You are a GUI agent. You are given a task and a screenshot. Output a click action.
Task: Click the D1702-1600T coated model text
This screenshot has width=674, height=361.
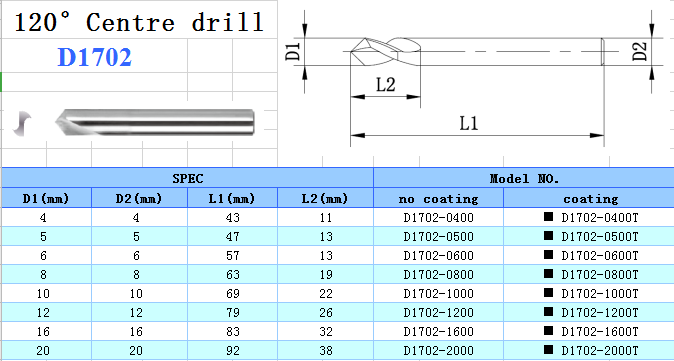pyautogui.click(x=600, y=331)
